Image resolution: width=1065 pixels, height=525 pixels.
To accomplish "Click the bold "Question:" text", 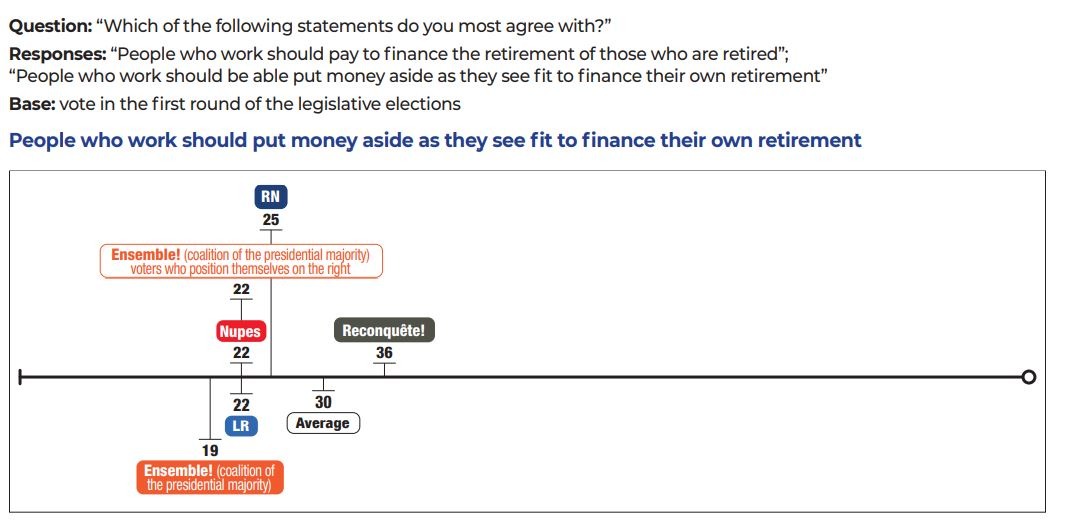I will 49,26.
